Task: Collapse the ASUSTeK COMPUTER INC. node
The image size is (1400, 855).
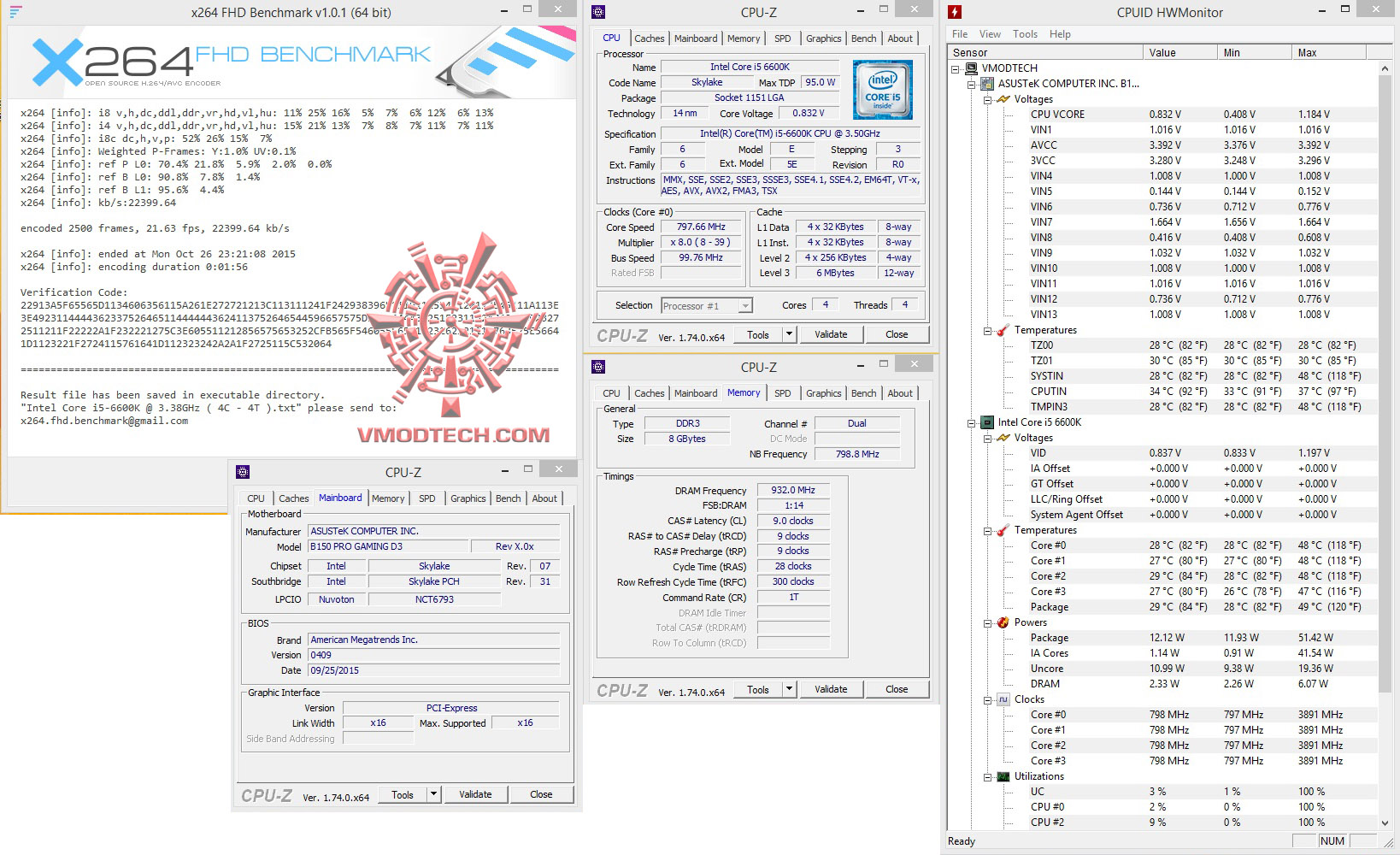Action: pos(972,85)
